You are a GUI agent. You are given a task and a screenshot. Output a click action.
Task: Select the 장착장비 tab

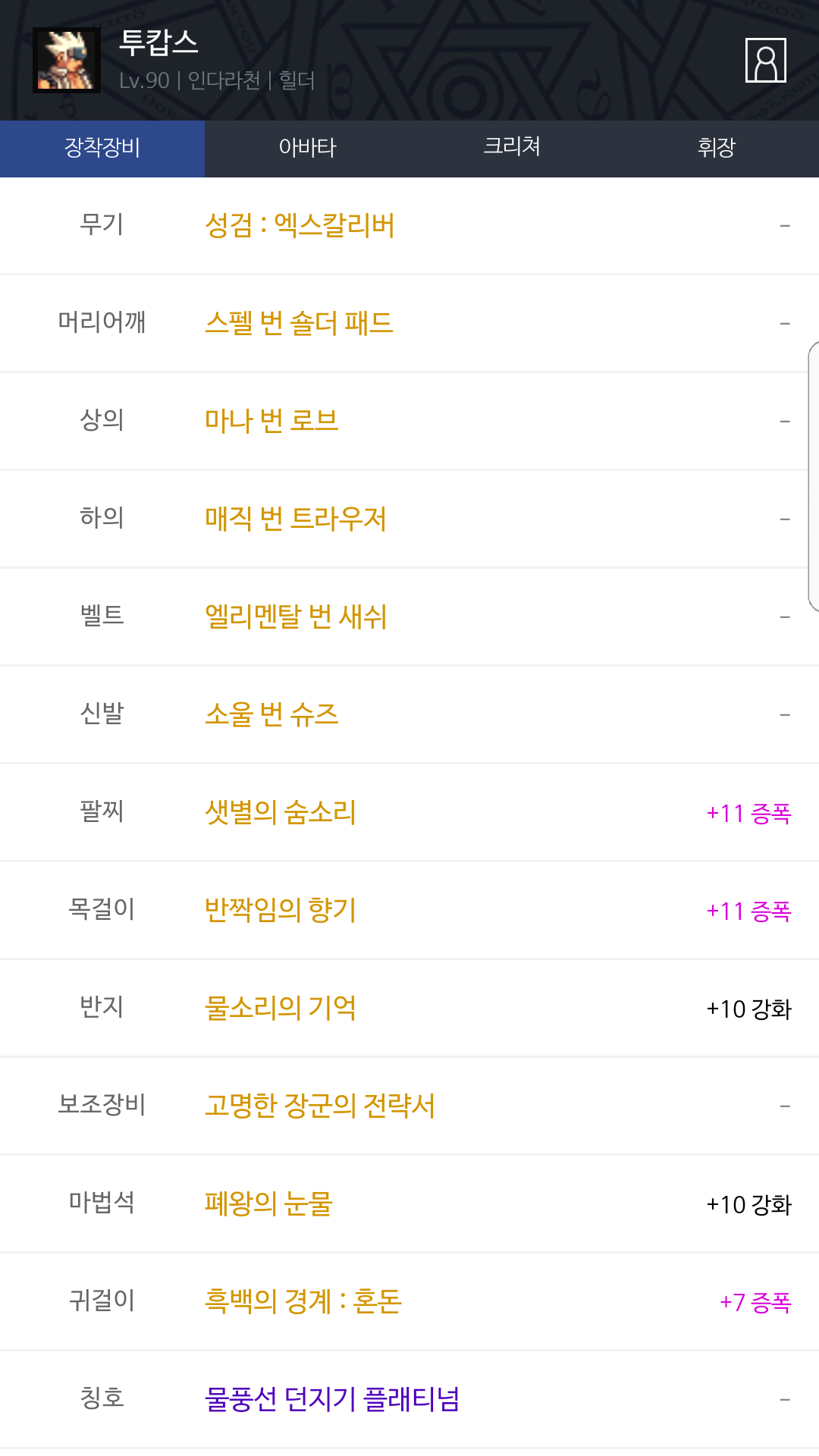click(x=102, y=148)
